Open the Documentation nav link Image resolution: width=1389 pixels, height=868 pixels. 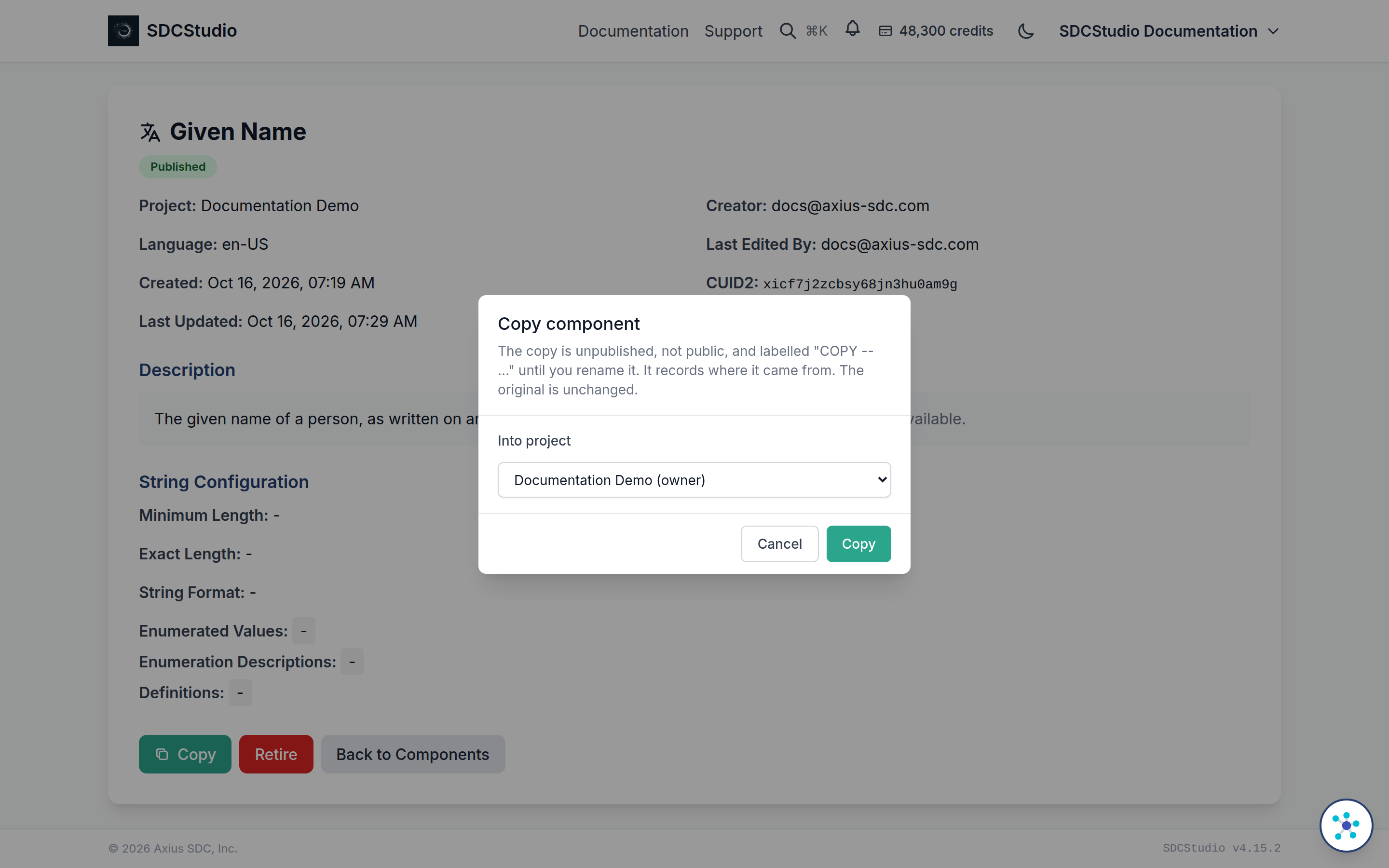[x=633, y=31]
